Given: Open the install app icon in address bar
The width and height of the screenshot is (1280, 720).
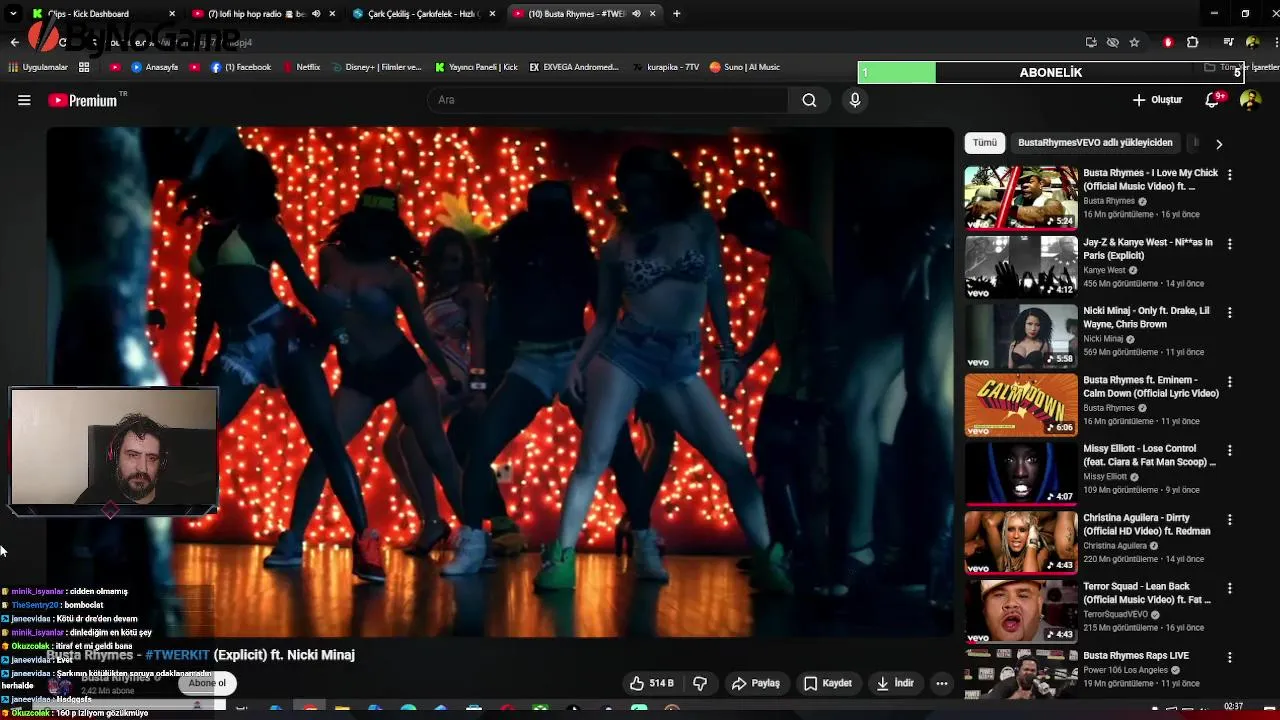Looking at the screenshot, I should [1091, 42].
